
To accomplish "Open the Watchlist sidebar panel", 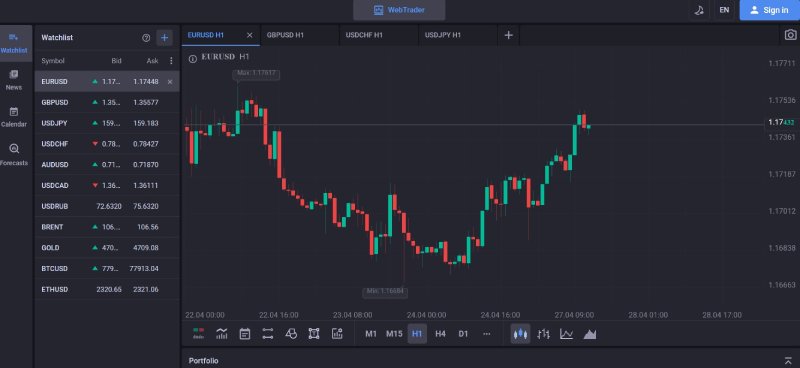I will (14, 43).
